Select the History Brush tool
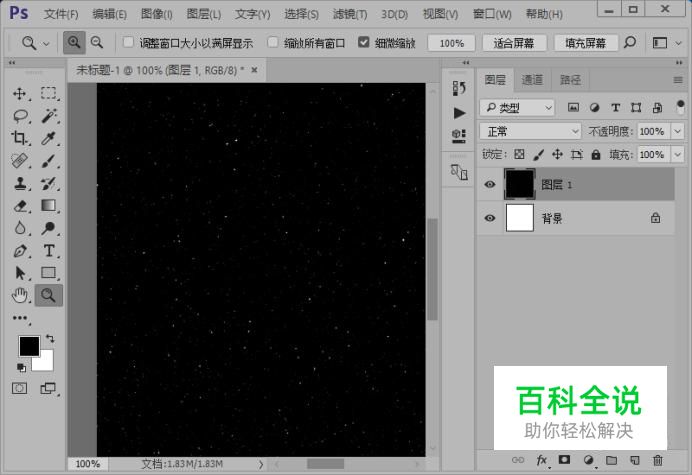The width and height of the screenshot is (692, 475). [x=49, y=183]
